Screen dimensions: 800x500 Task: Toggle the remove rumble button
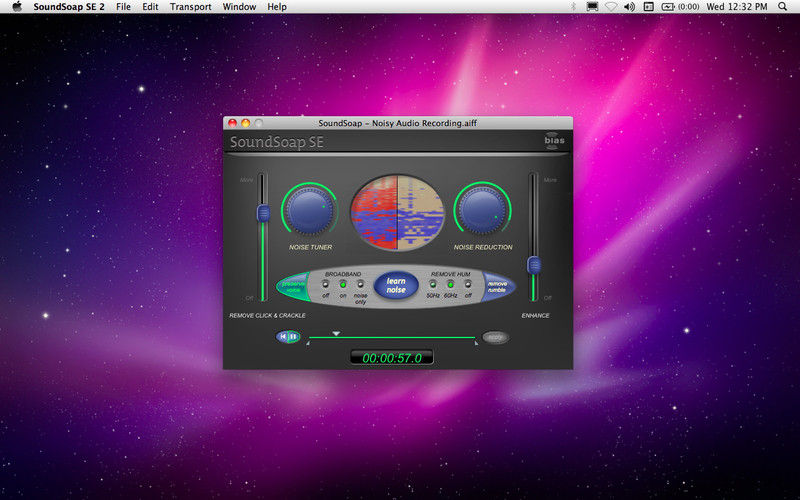coord(498,287)
